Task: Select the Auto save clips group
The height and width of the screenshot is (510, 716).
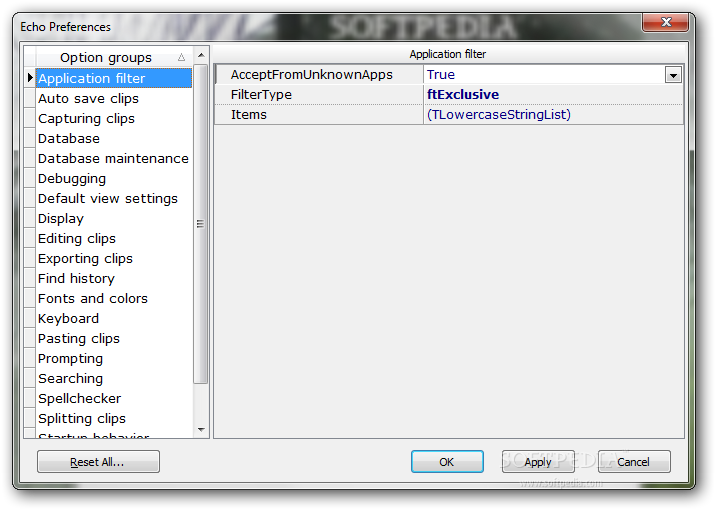Action: (114, 98)
